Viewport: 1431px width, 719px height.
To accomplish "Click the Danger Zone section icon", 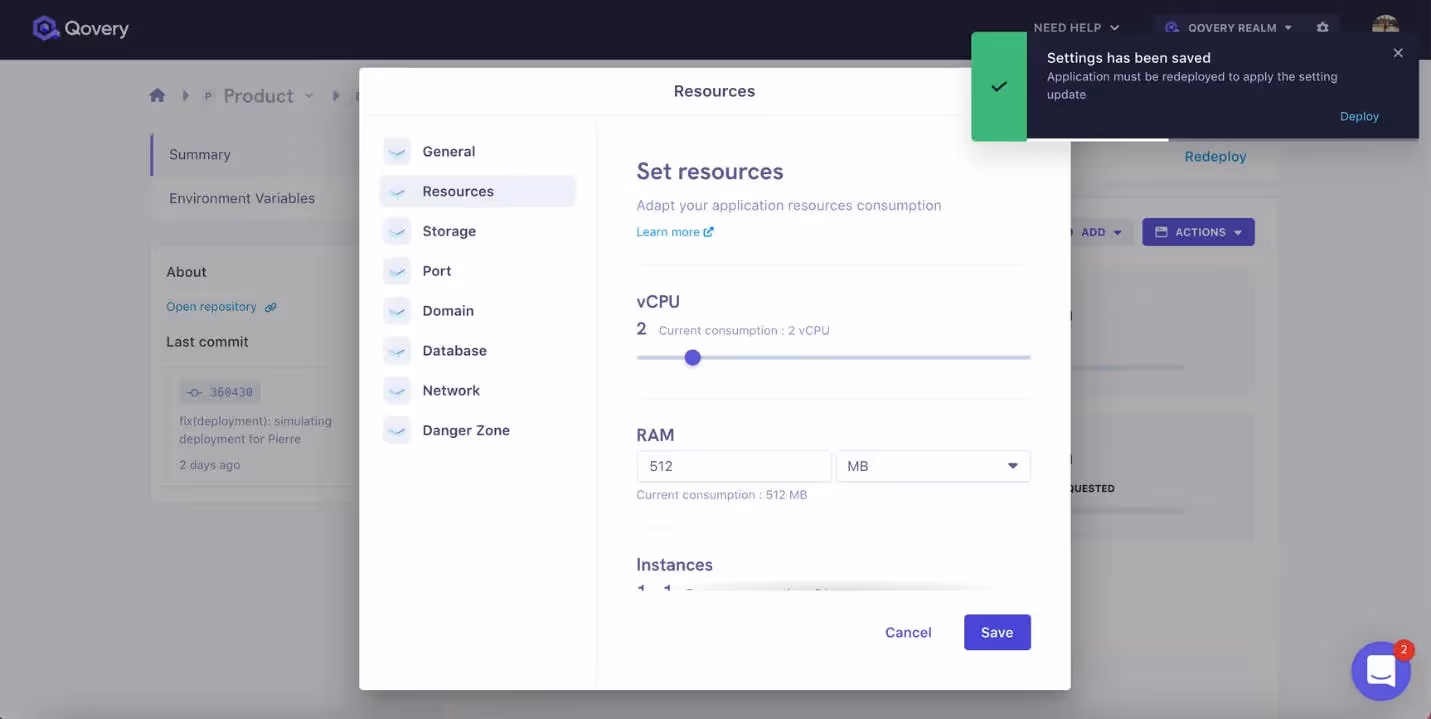I will tap(397, 431).
